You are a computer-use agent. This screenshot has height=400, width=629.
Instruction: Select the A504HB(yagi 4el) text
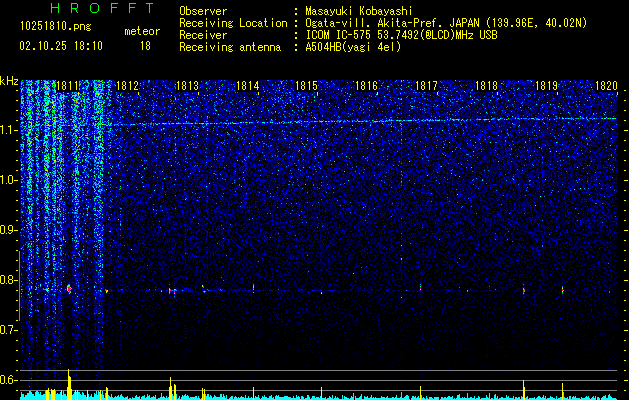(353, 47)
